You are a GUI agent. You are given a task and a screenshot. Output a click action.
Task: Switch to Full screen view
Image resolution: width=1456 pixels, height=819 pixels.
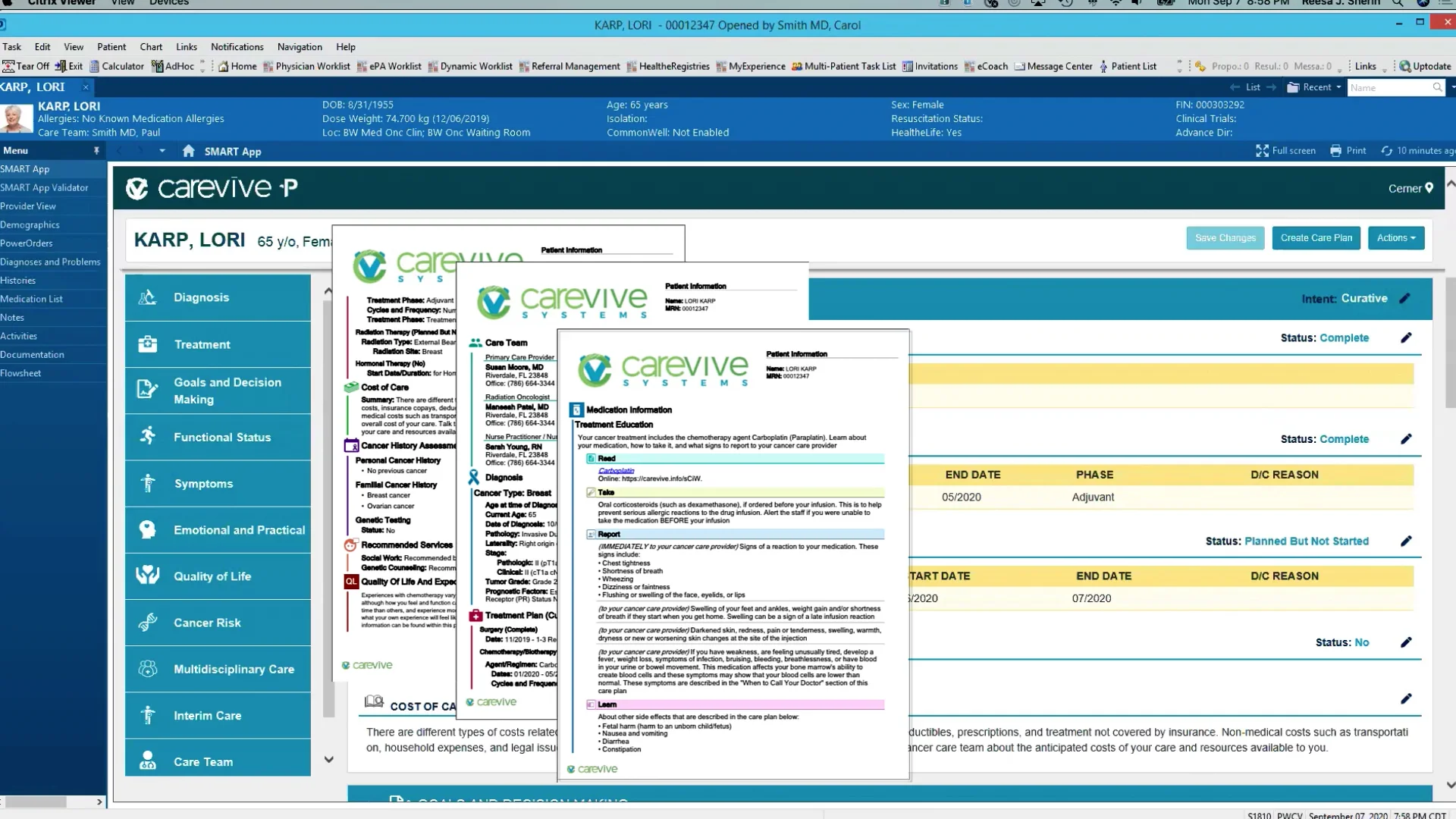point(1285,151)
